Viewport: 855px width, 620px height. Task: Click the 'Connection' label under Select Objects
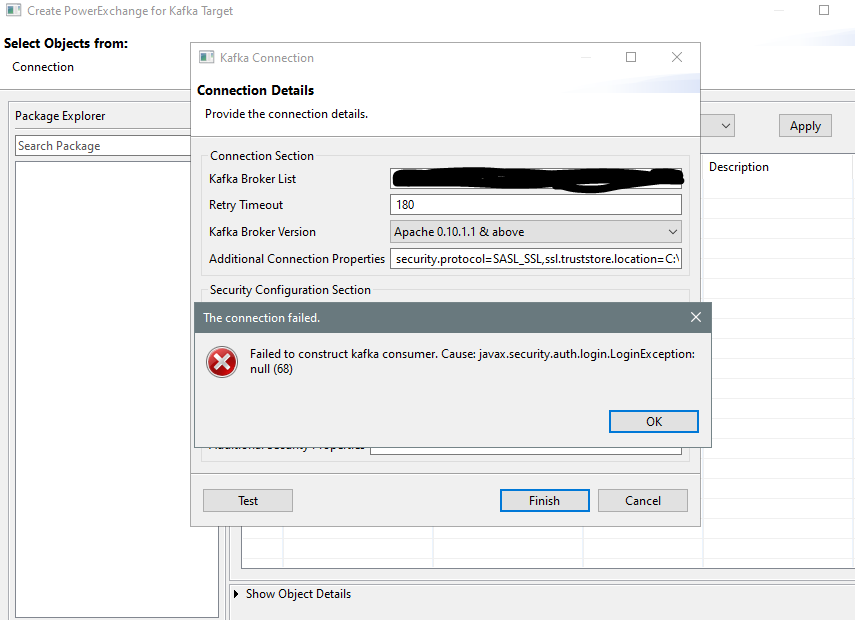(x=43, y=67)
